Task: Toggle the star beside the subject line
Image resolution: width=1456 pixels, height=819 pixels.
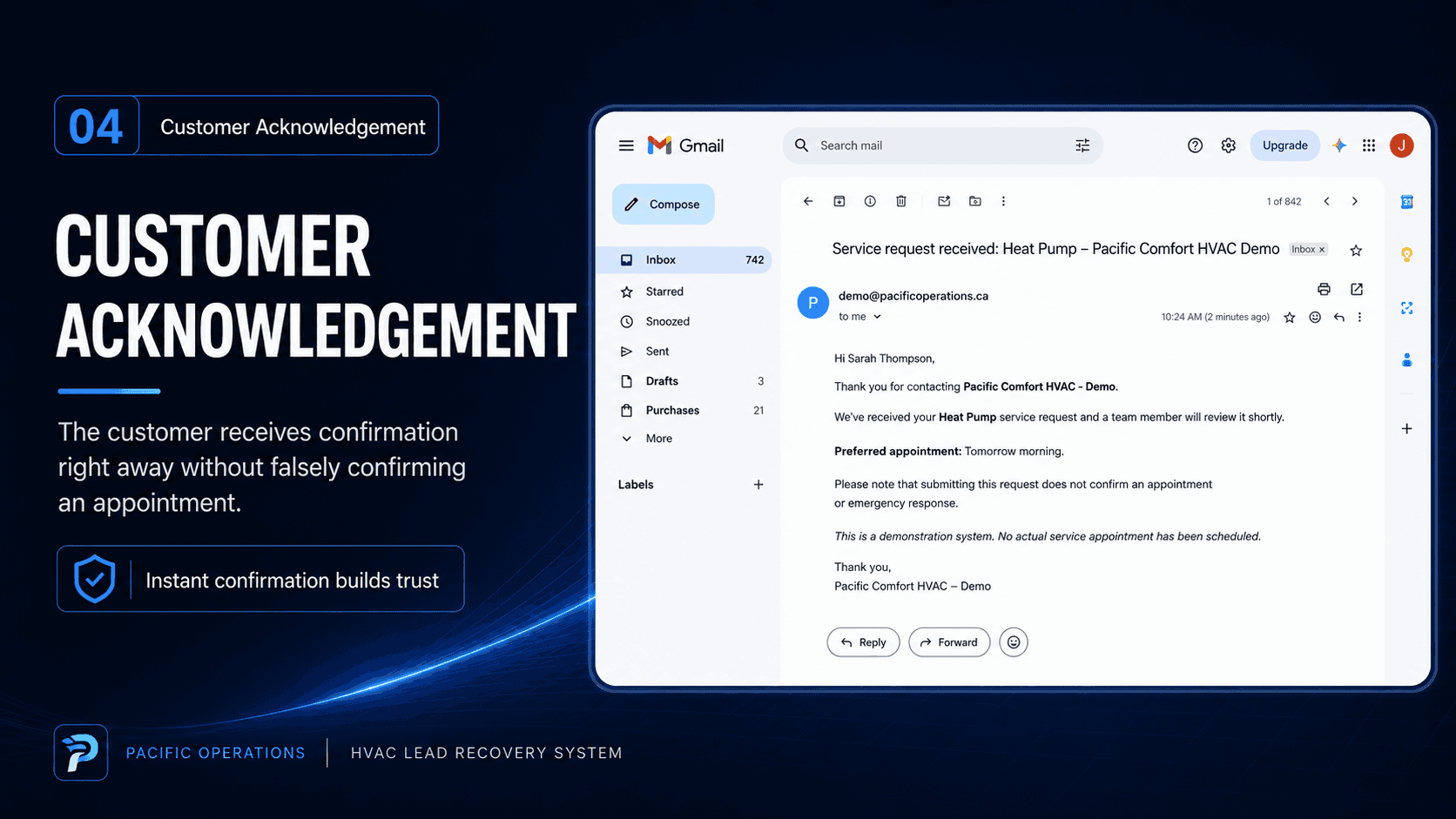Action: [x=1356, y=251]
